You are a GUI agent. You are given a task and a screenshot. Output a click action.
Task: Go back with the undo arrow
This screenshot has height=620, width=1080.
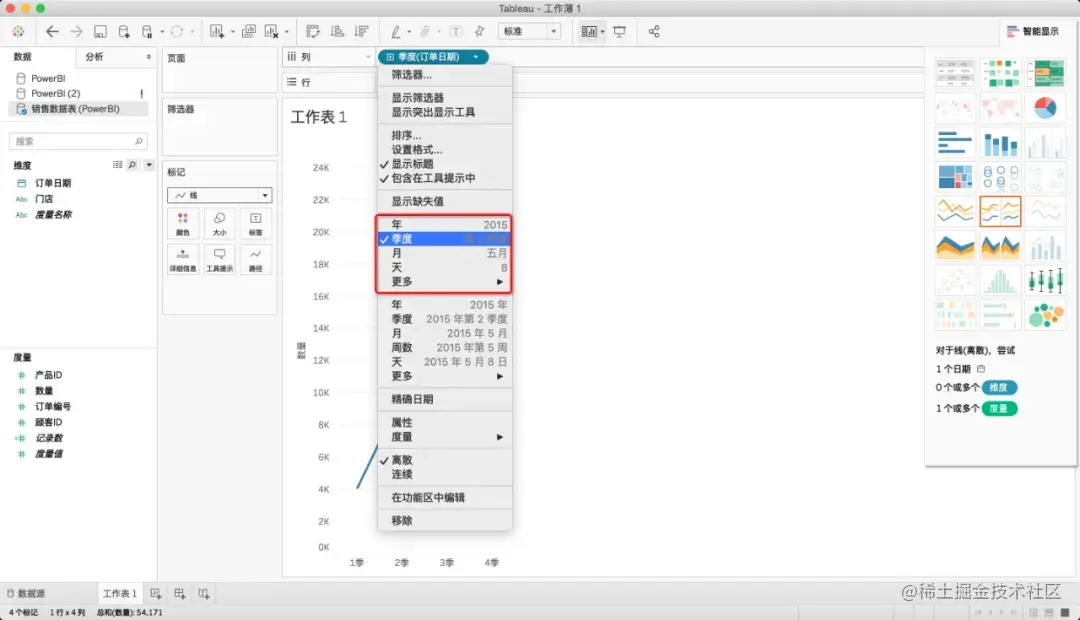pyautogui.click(x=52, y=31)
